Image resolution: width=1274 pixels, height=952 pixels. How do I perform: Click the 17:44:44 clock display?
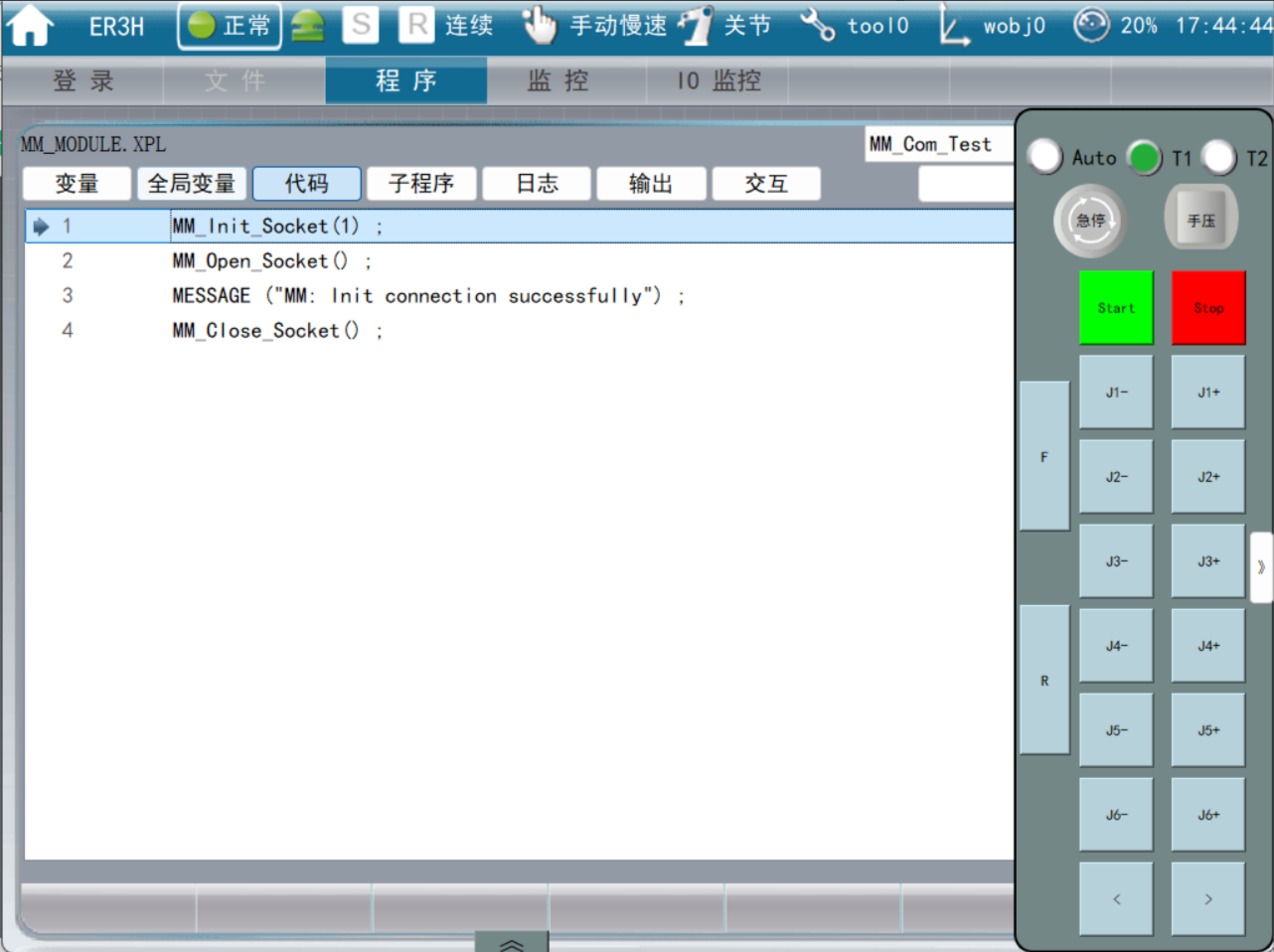(1223, 26)
